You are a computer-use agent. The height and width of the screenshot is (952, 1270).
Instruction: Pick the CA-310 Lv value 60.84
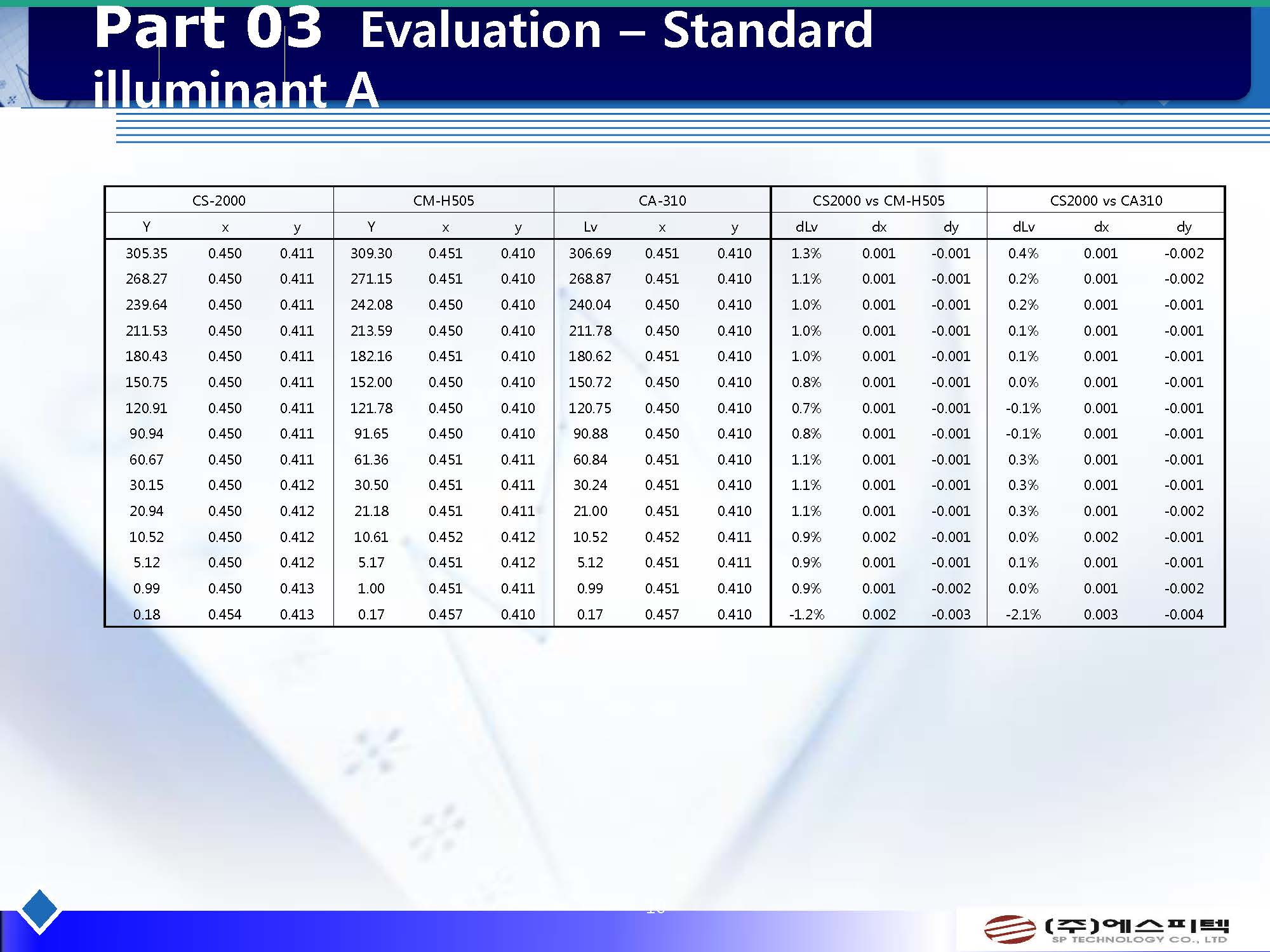click(590, 459)
